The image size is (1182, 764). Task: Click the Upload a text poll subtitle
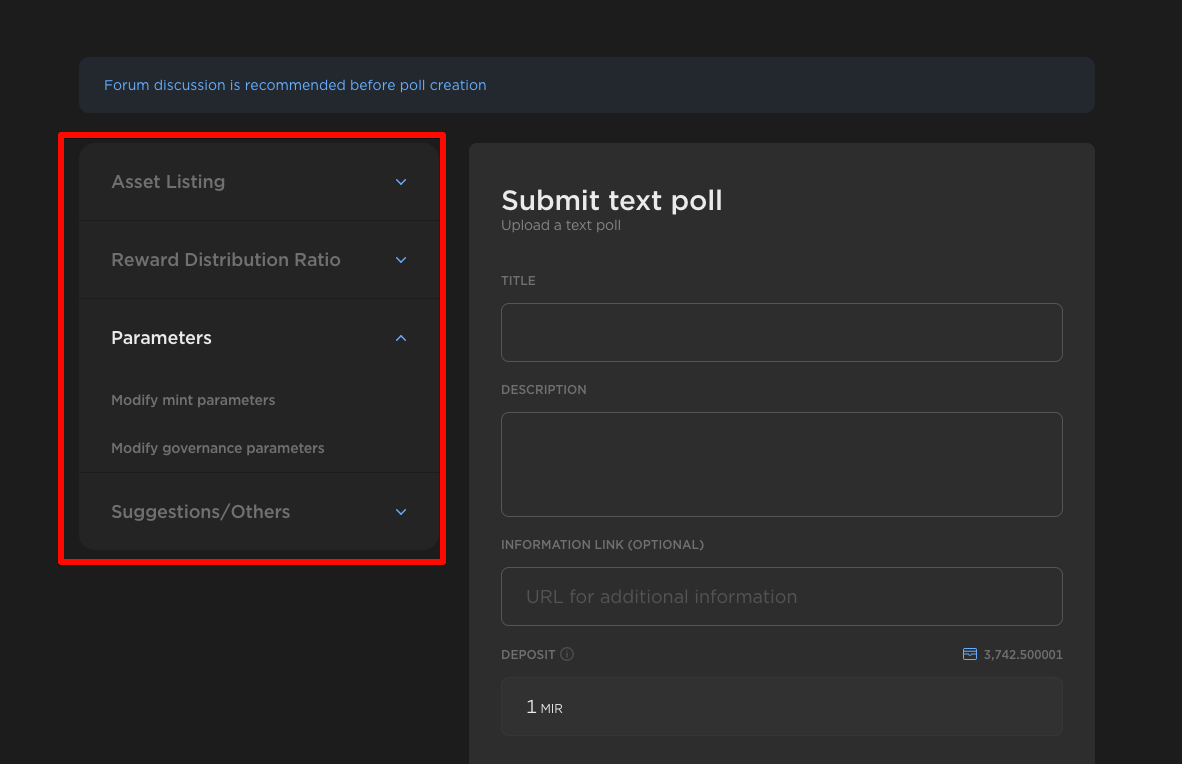click(x=561, y=226)
